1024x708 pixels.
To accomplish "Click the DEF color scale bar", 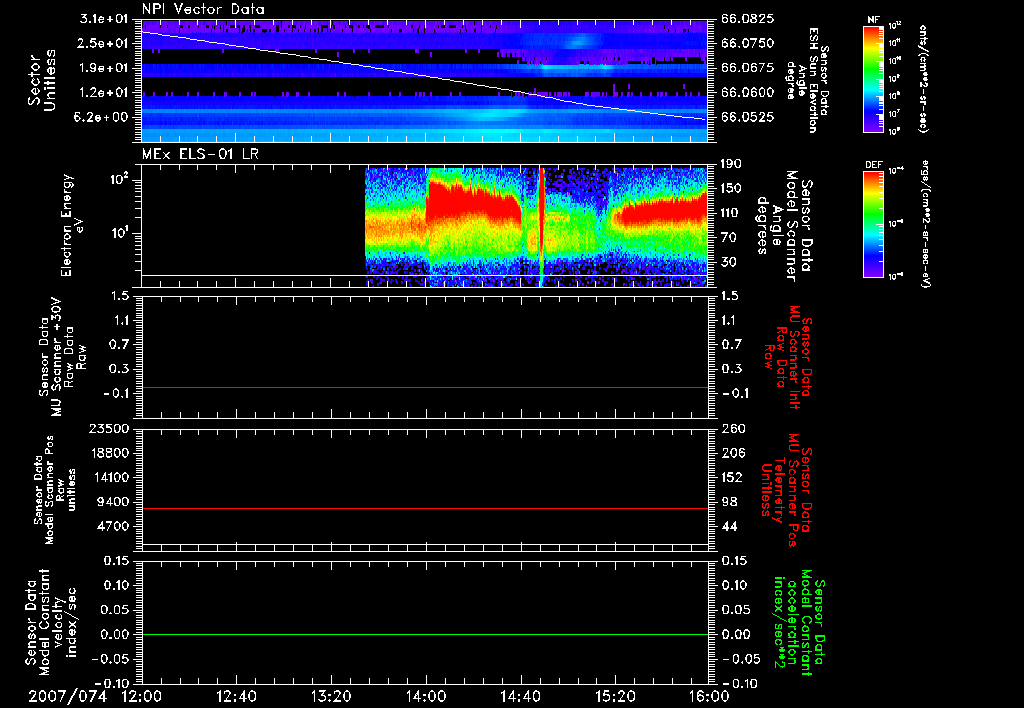I will point(873,224).
